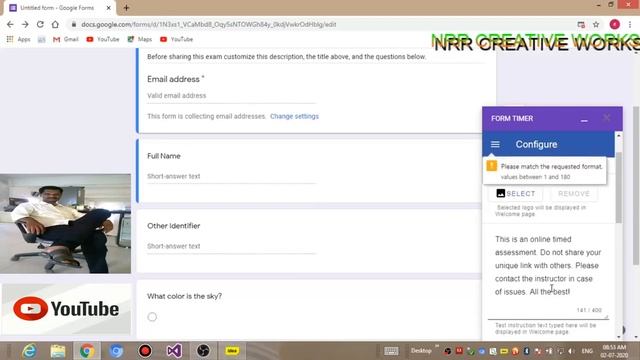Reload the Google Forms page

40,24
